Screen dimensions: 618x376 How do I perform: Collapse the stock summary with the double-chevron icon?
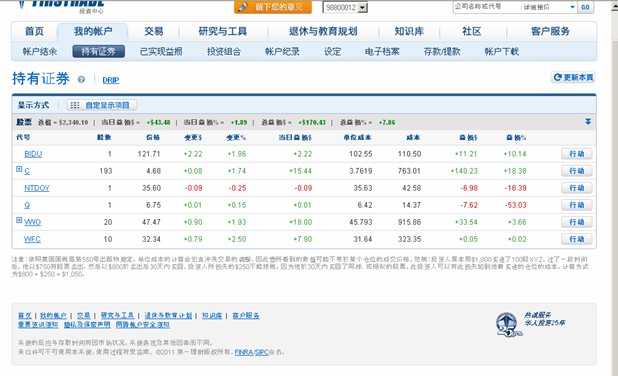588,122
